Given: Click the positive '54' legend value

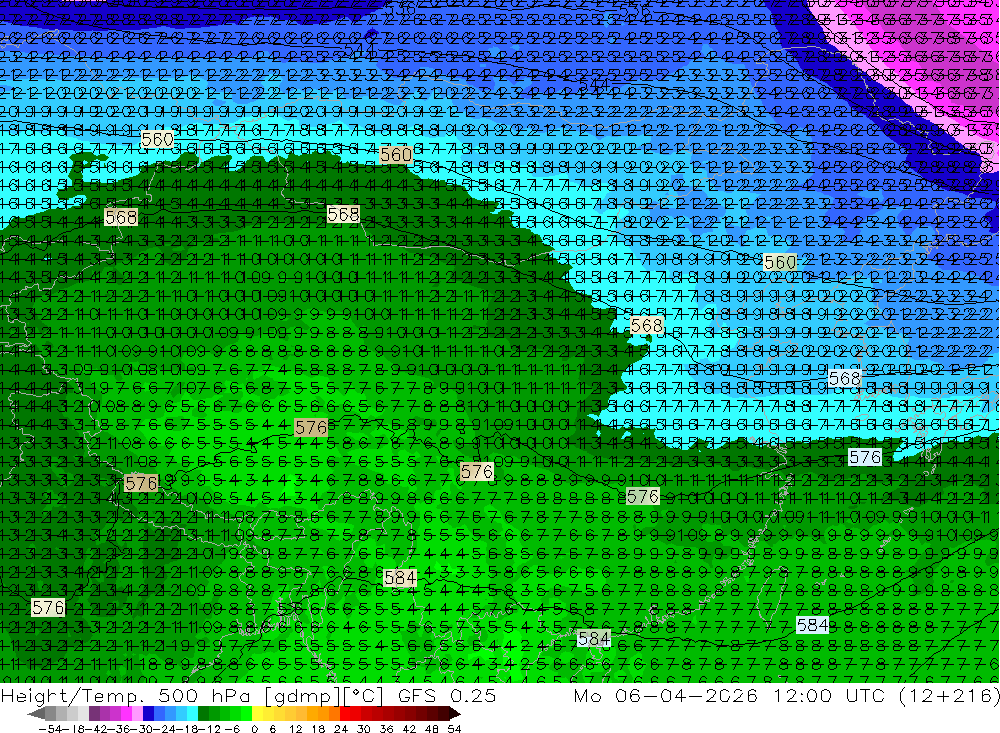Looking at the screenshot, I should 454,729.
